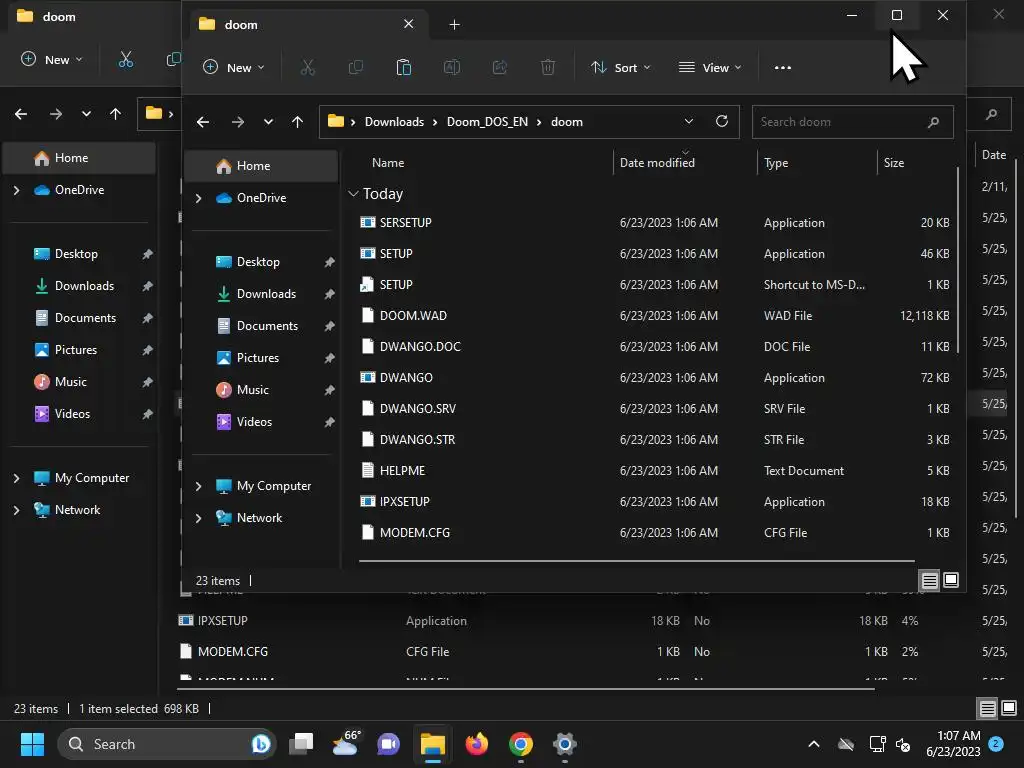This screenshot has height=768, width=1024.
Task: Click up arrow in background doom window
Action: tap(116, 114)
